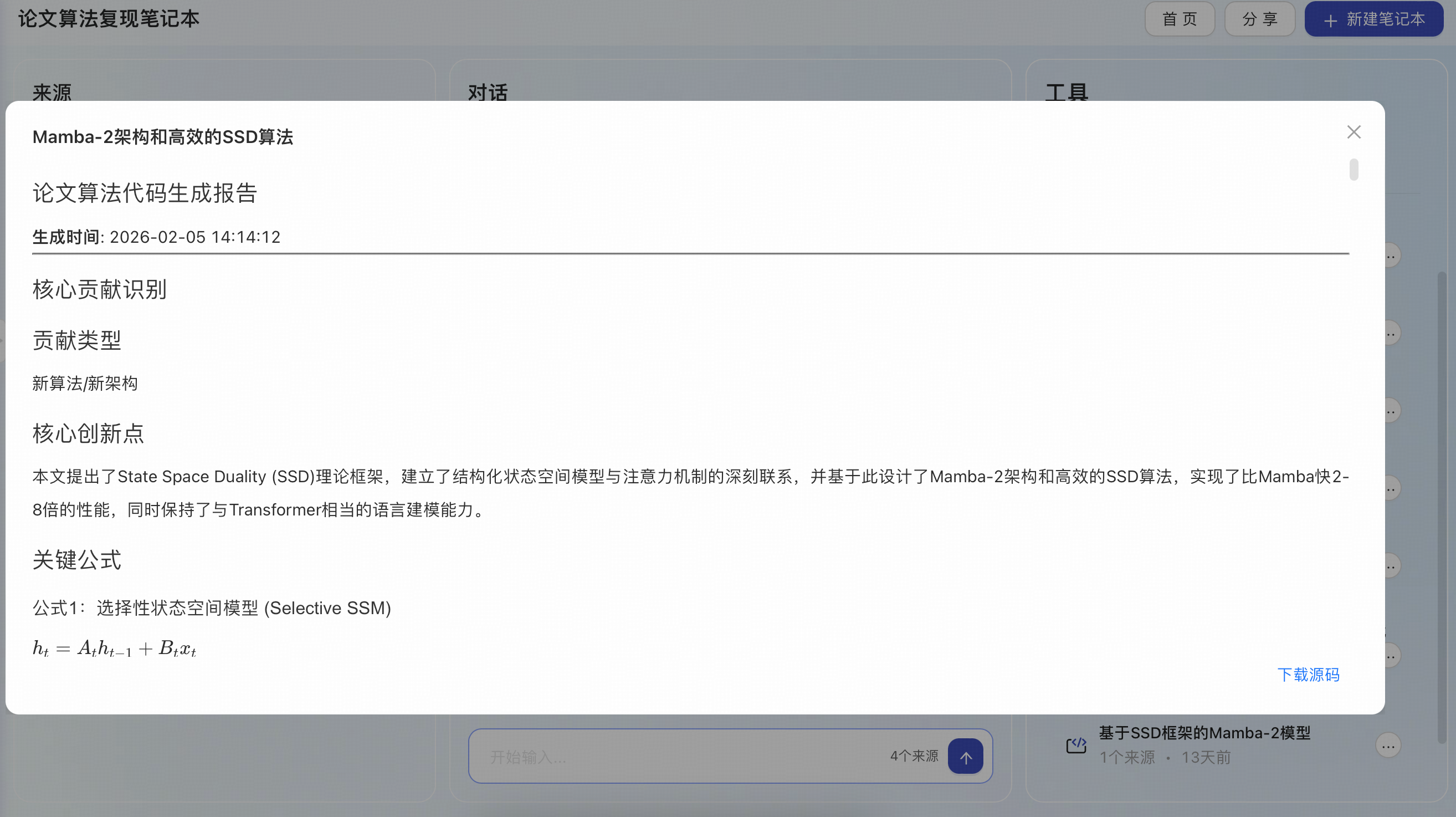This screenshot has height=817, width=1456.
Task: Select the 来源 panel heading
Action: pyautogui.click(x=52, y=92)
